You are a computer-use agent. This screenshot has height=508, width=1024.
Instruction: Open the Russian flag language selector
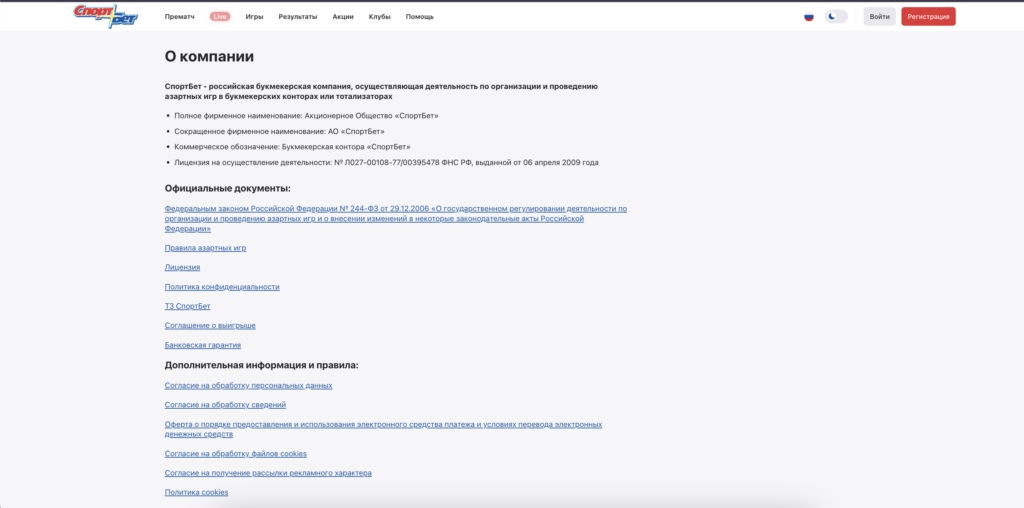[808, 17]
